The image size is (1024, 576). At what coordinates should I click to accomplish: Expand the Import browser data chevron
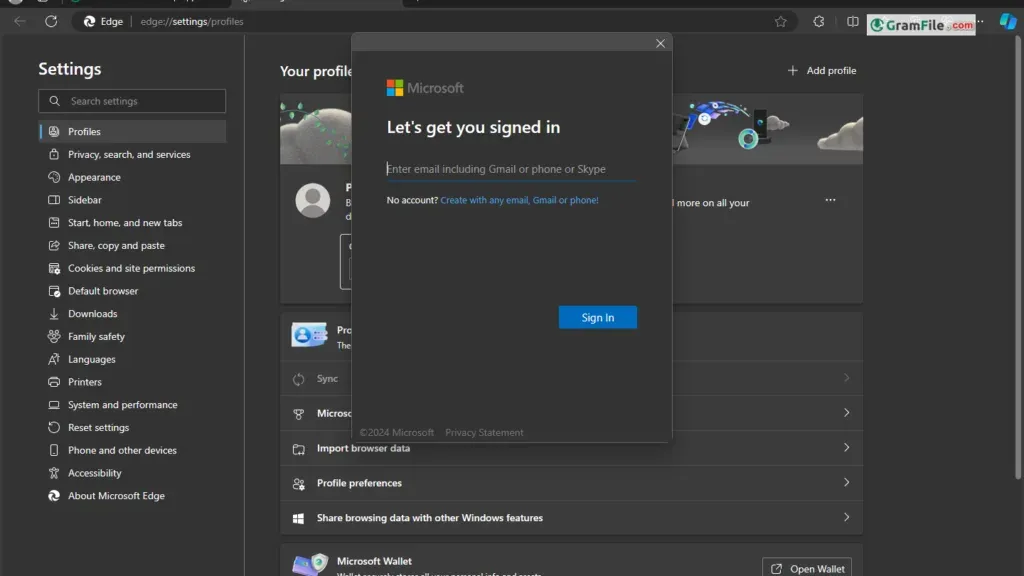click(x=846, y=447)
